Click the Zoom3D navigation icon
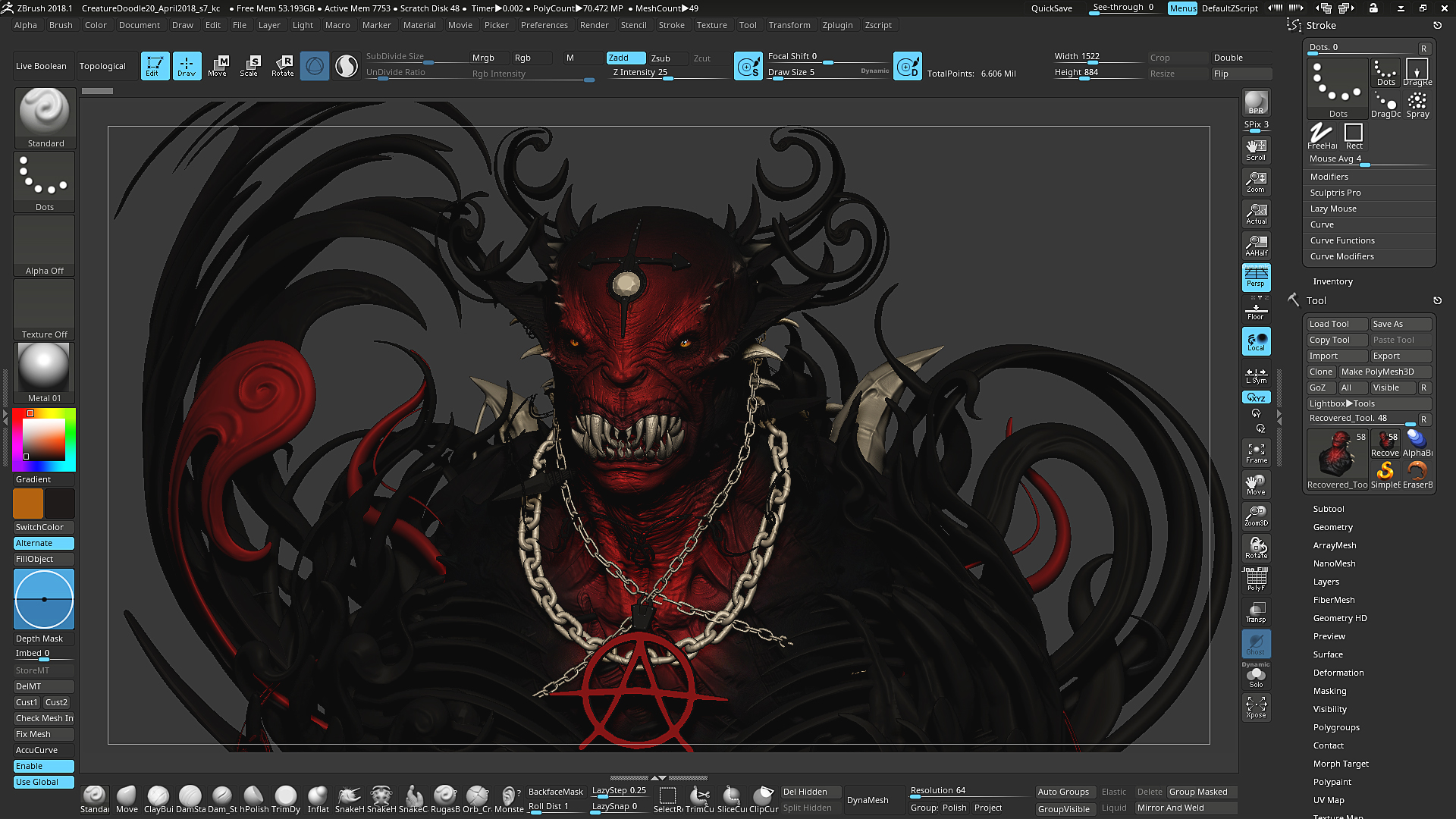1456x819 pixels. (1256, 516)
